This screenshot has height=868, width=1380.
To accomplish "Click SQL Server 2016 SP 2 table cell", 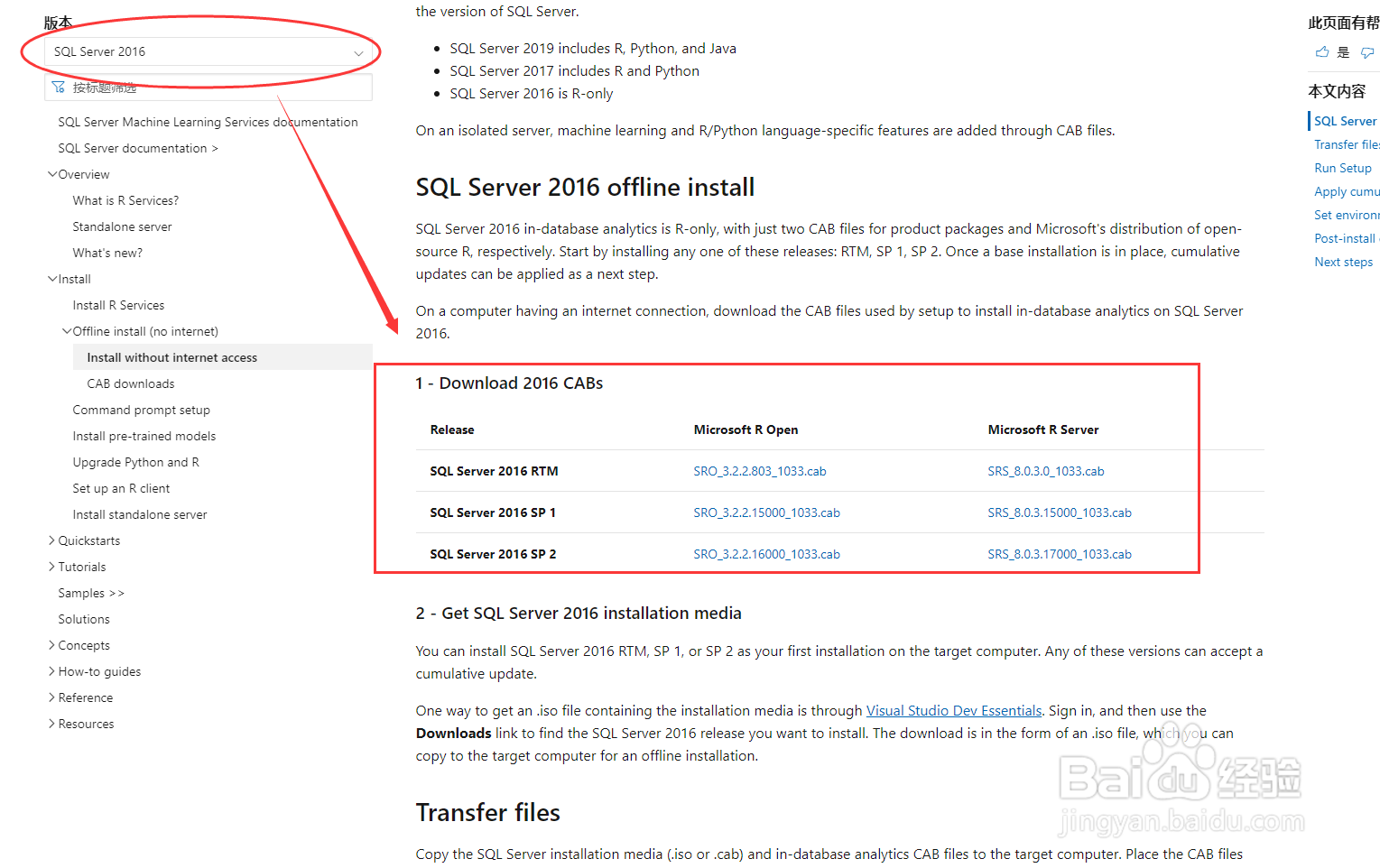I will click(493, 554).
